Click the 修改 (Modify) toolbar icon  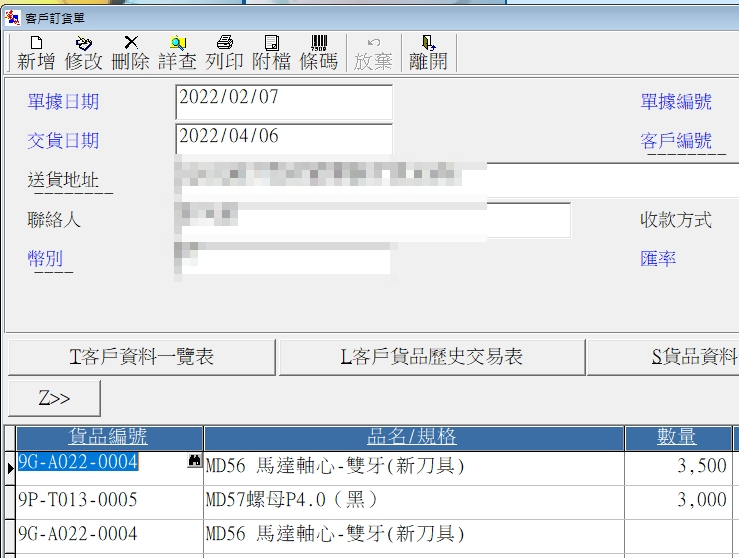pyautogui.click(x=84, y=53)
